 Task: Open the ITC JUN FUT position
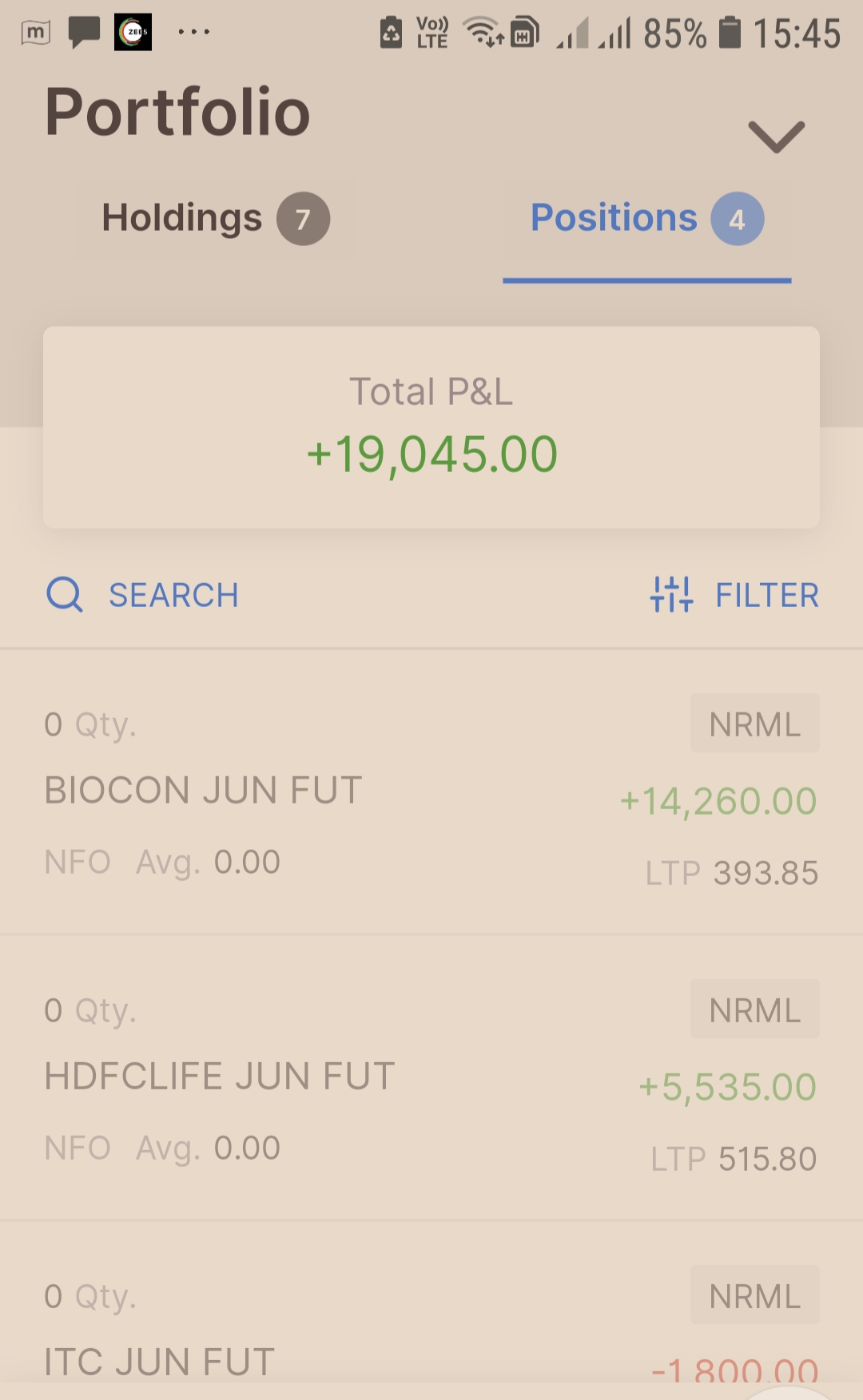click(160, 1361)
